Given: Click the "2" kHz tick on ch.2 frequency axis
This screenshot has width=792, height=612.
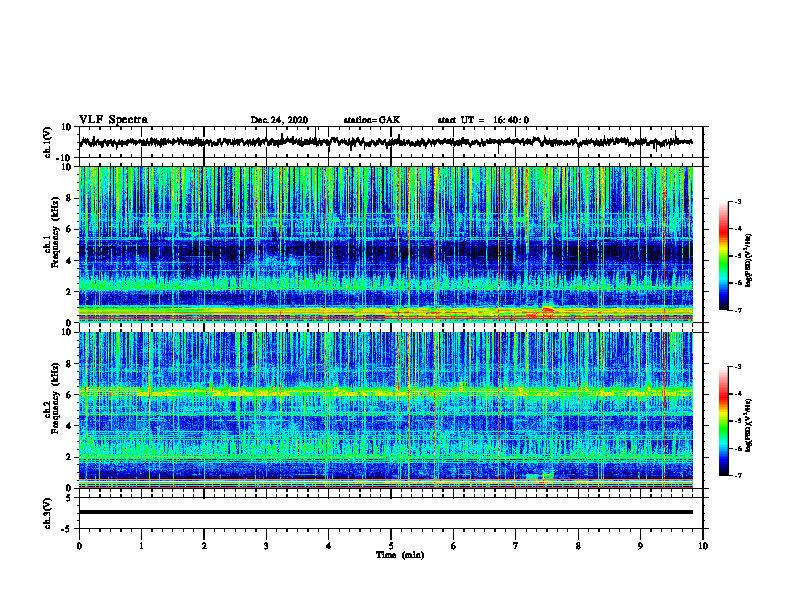Looking at the screenshot, I should [69, 457].
